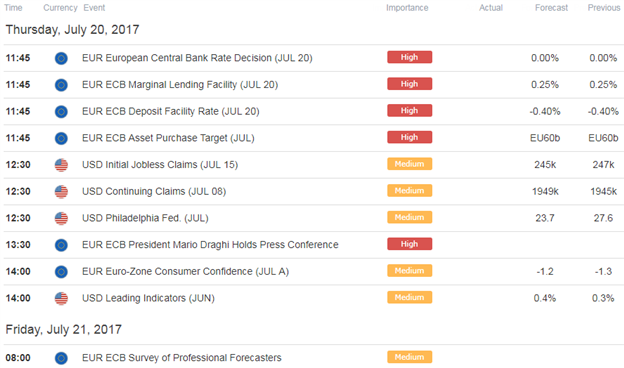
Task: Click the US flag next to Continuing Claims
Action: pyautogui.click(x=61, y=191)
